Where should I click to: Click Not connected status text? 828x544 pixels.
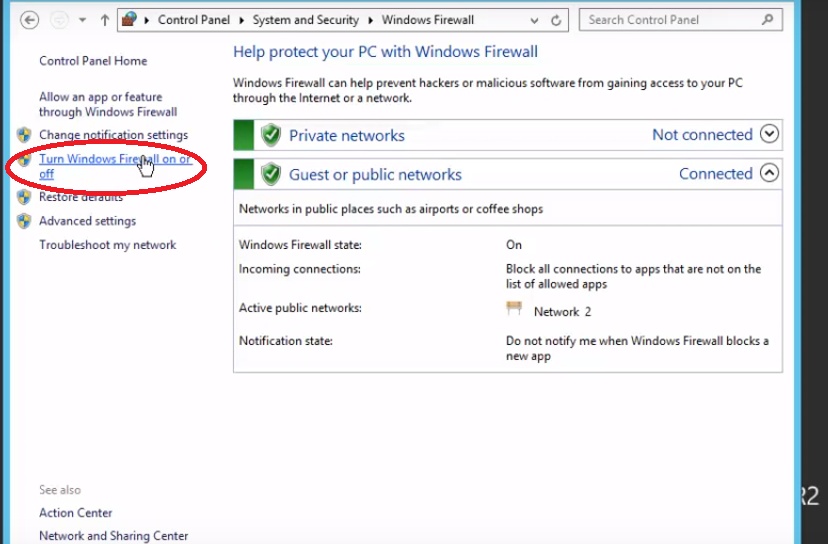(702, 135)
